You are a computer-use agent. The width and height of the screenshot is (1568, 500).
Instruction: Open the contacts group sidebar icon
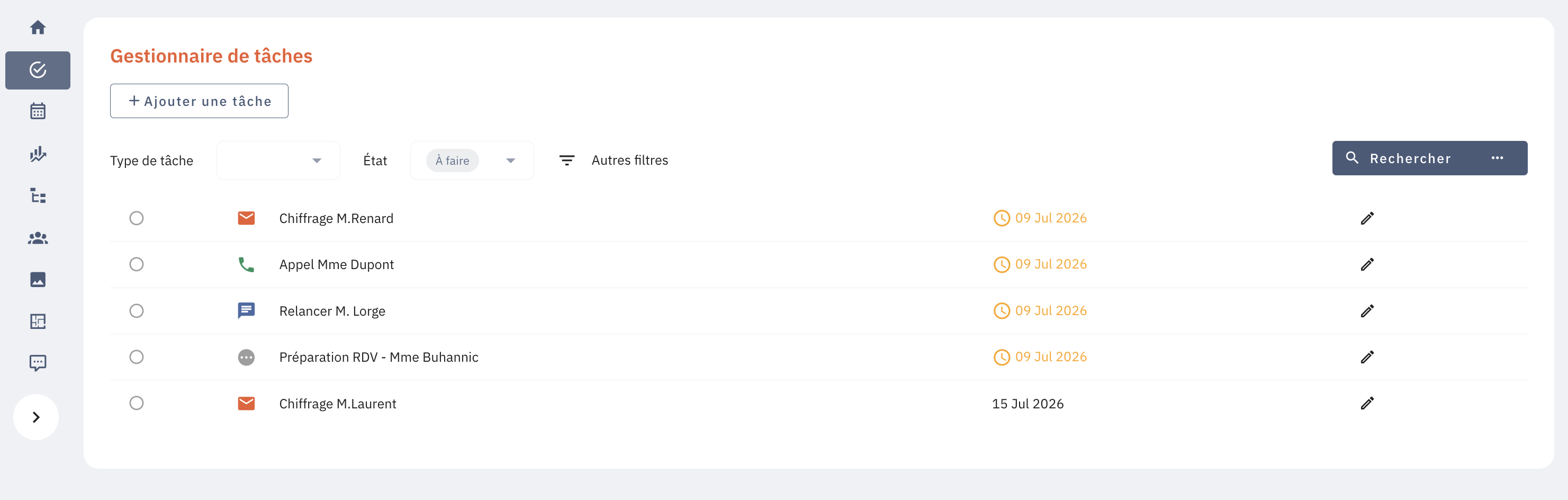coord(38,238)
